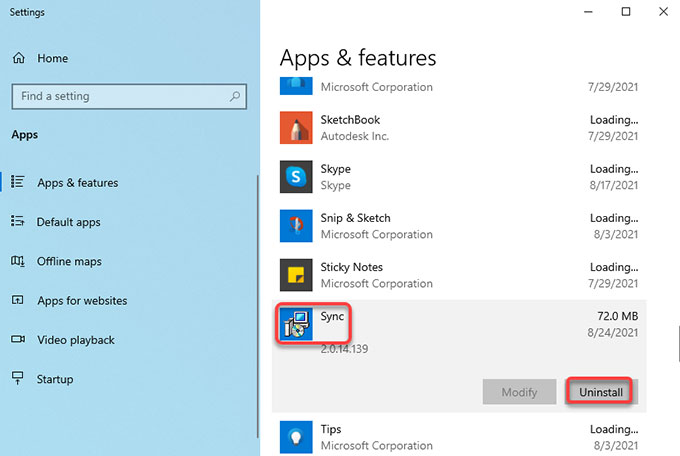Viewport: 680px width, 456px height.
Task: Select the Skype app icon
Action: (x=296, y=177)
